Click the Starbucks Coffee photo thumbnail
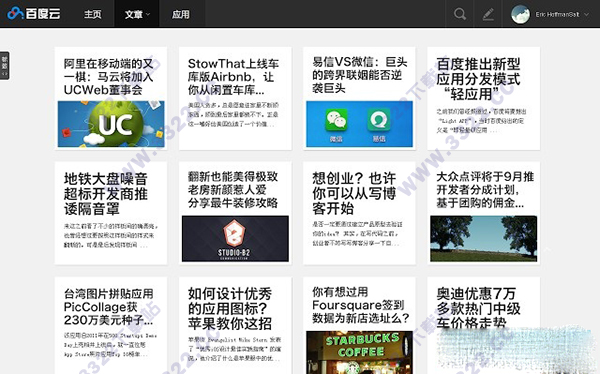 (x=359, y=353)
